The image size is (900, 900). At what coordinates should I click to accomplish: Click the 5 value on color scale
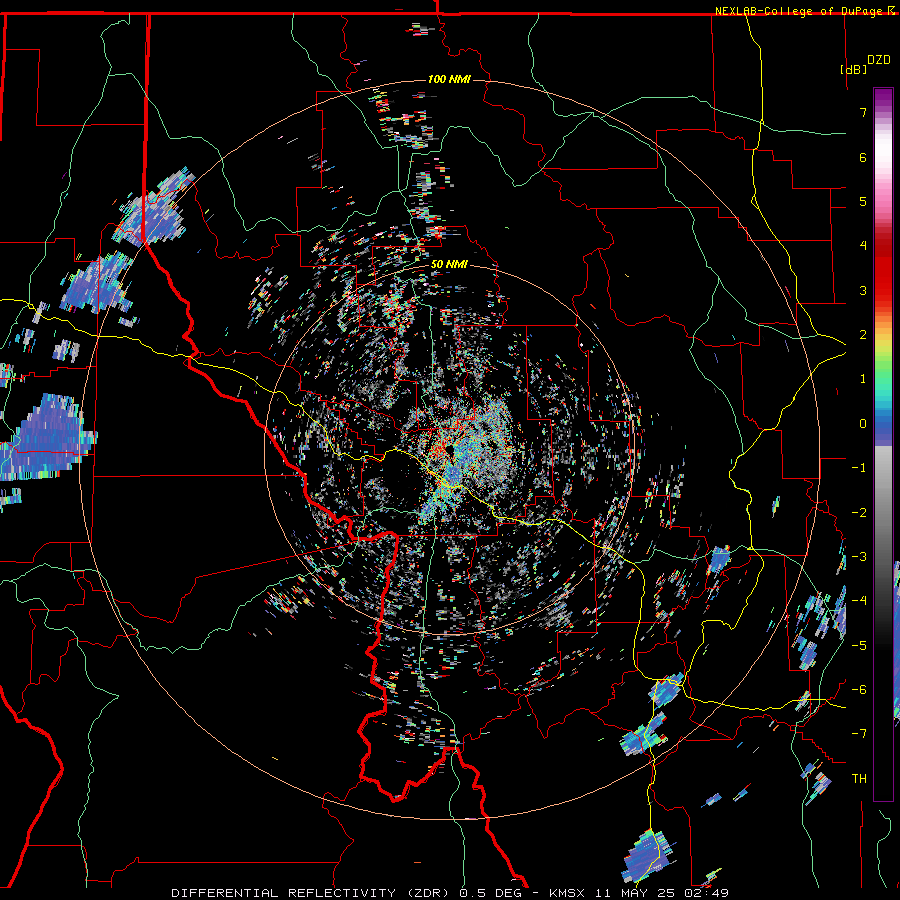tap(863, 201)
